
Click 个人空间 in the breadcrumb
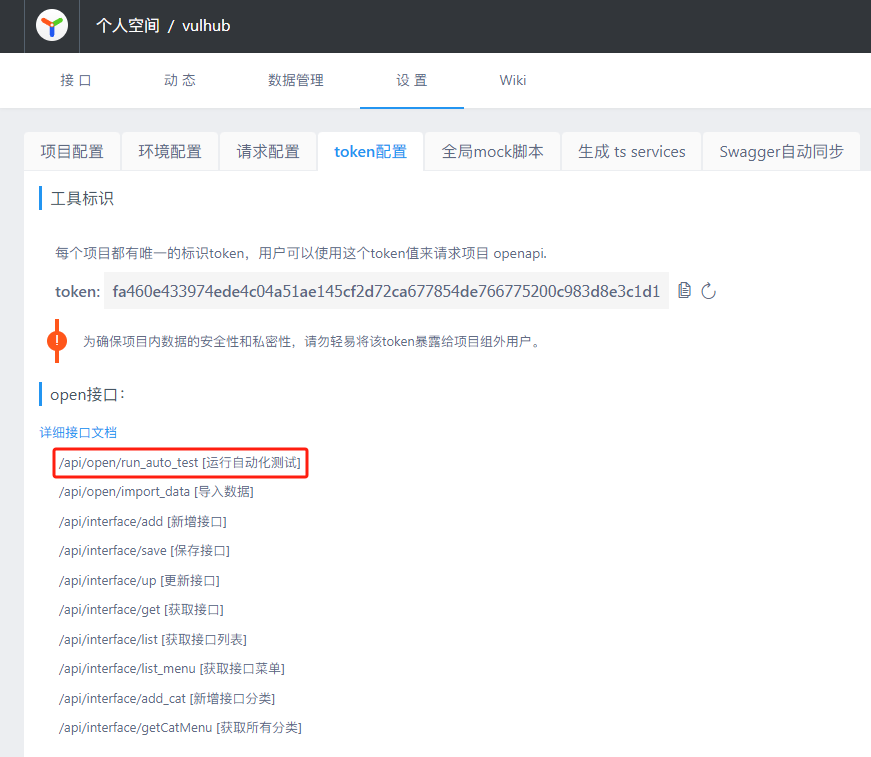127,26
